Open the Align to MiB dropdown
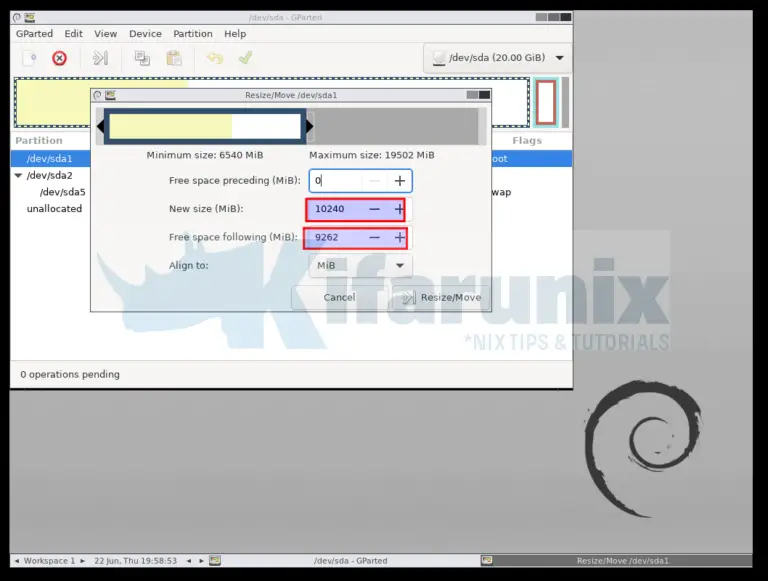The image size is (768, 581). (360, 266)
